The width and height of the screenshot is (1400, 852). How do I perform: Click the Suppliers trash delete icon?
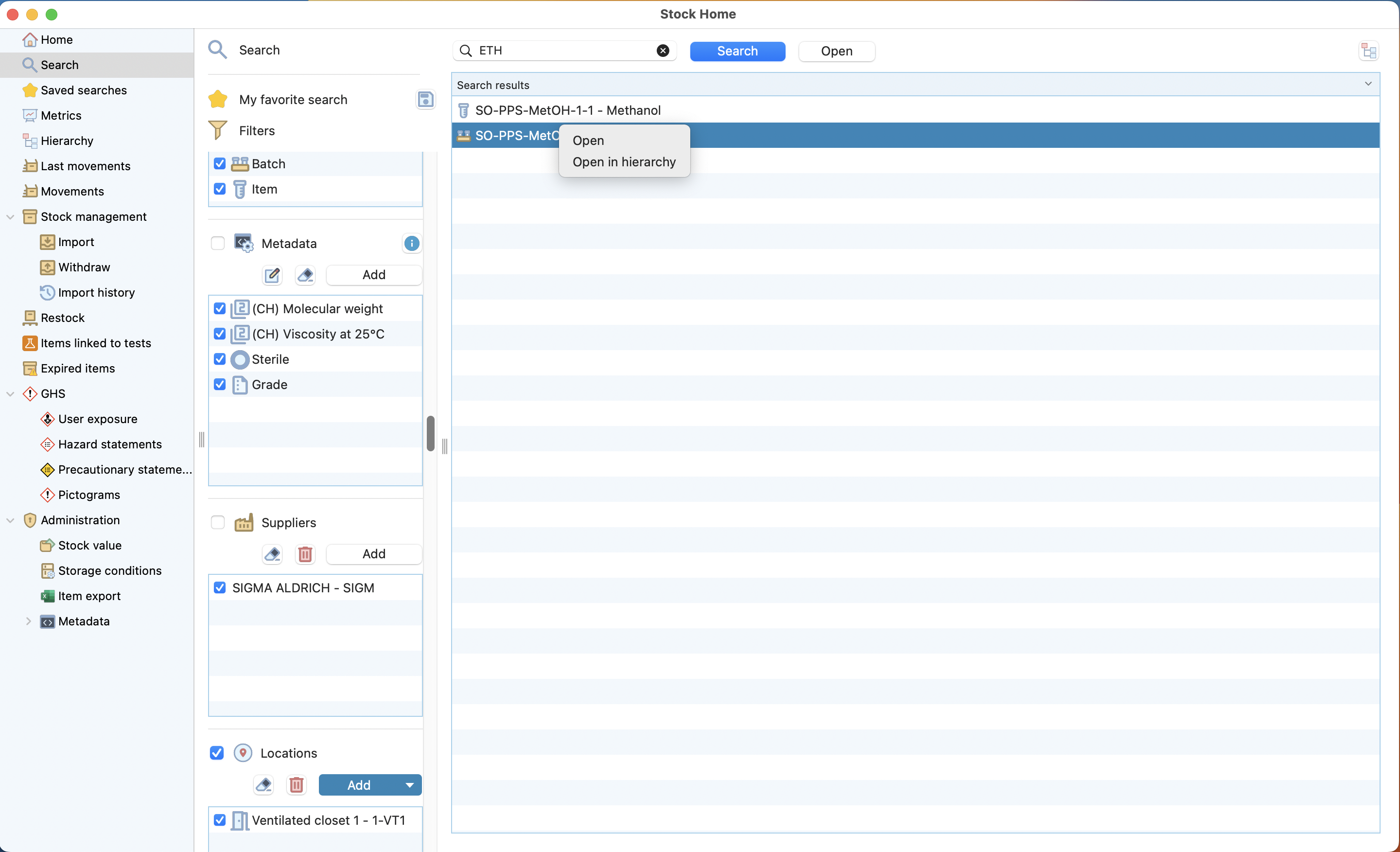click(x=305, y=553)
